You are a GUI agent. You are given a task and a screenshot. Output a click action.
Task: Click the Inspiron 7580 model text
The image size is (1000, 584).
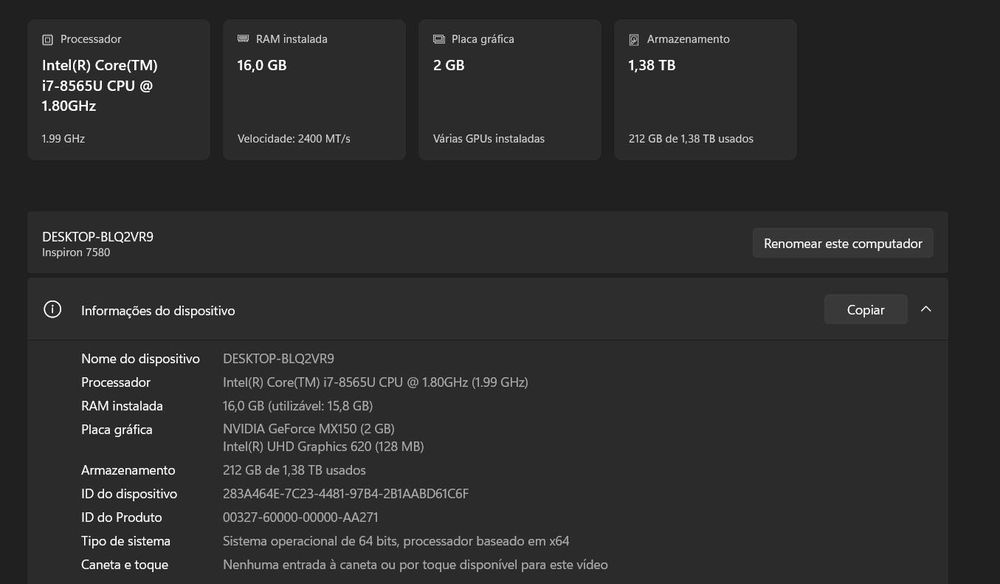point(76,252)
